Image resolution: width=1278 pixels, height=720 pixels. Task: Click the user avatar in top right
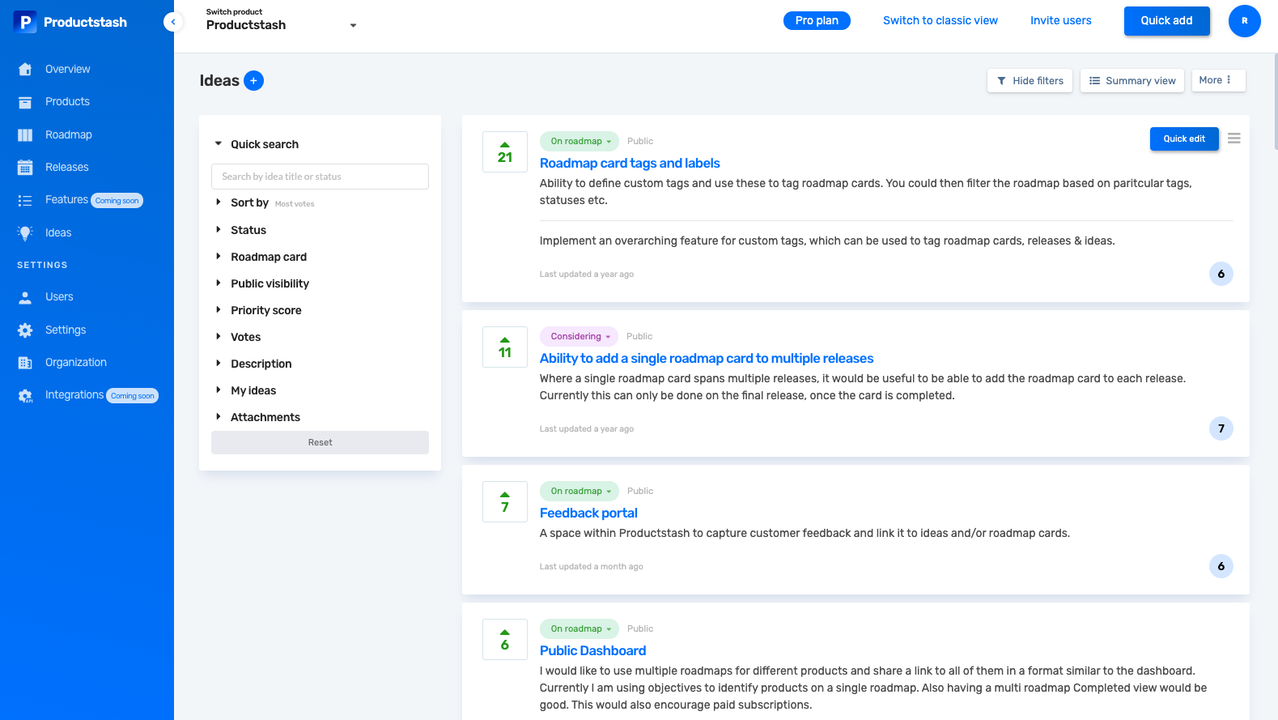(x=1244, y=21)
